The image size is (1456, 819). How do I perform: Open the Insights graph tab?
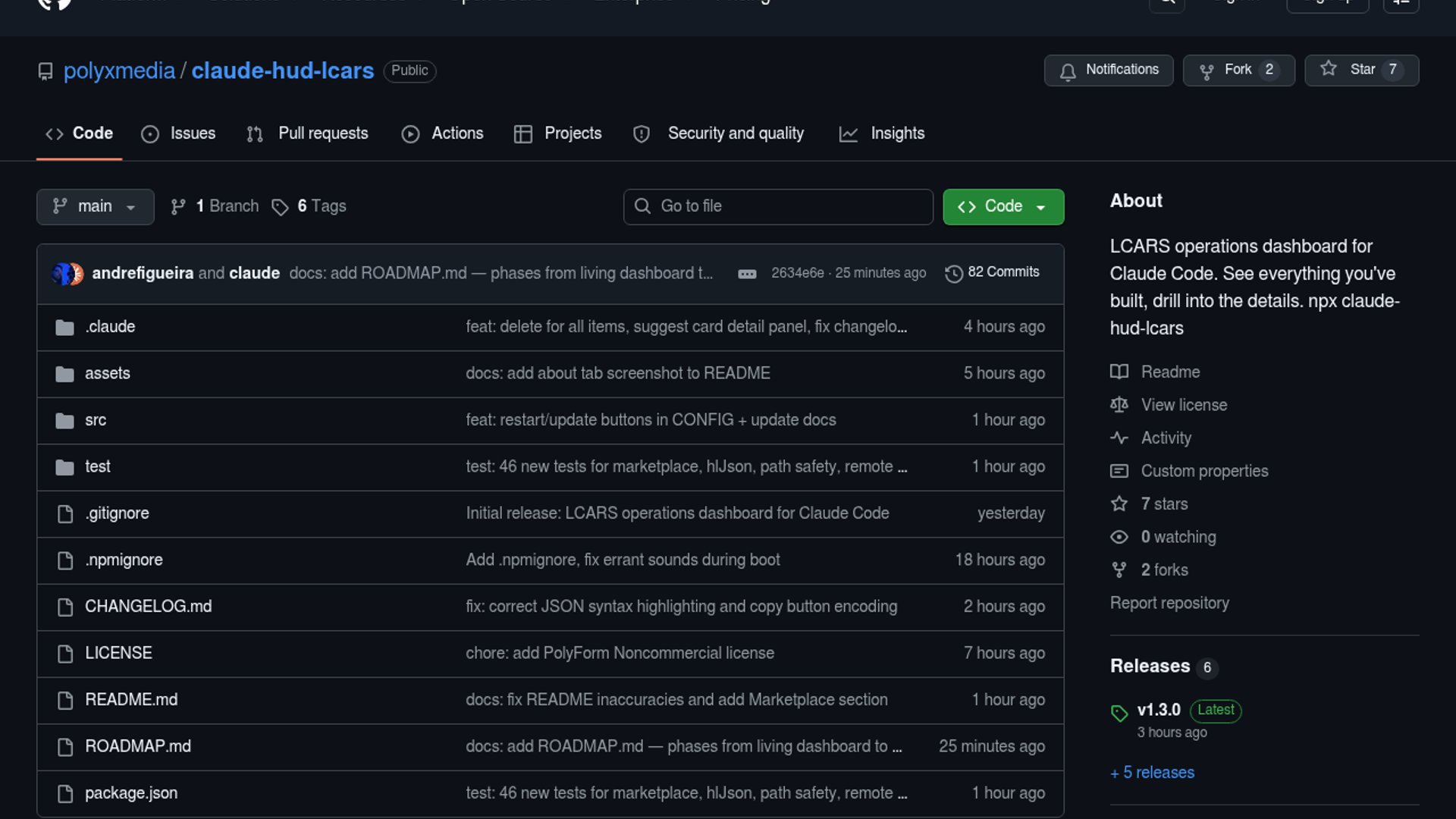point(882,133)
